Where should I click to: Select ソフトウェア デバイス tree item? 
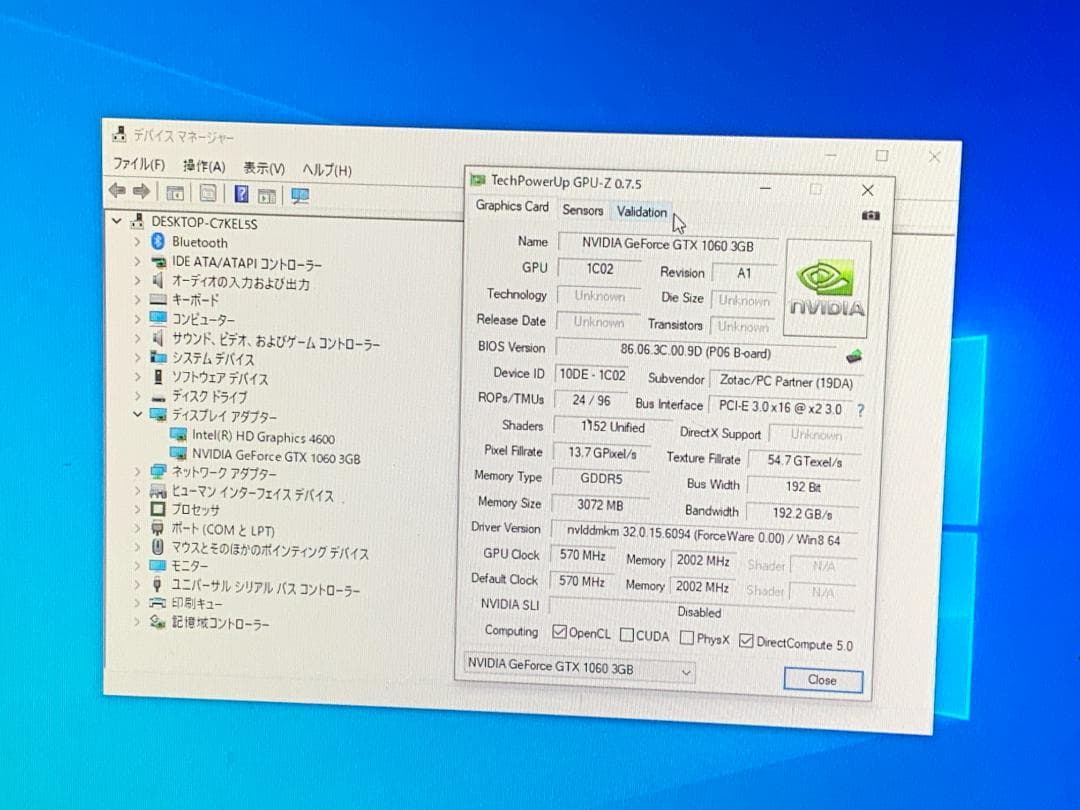pyautogui.click(x=220, y=377)
